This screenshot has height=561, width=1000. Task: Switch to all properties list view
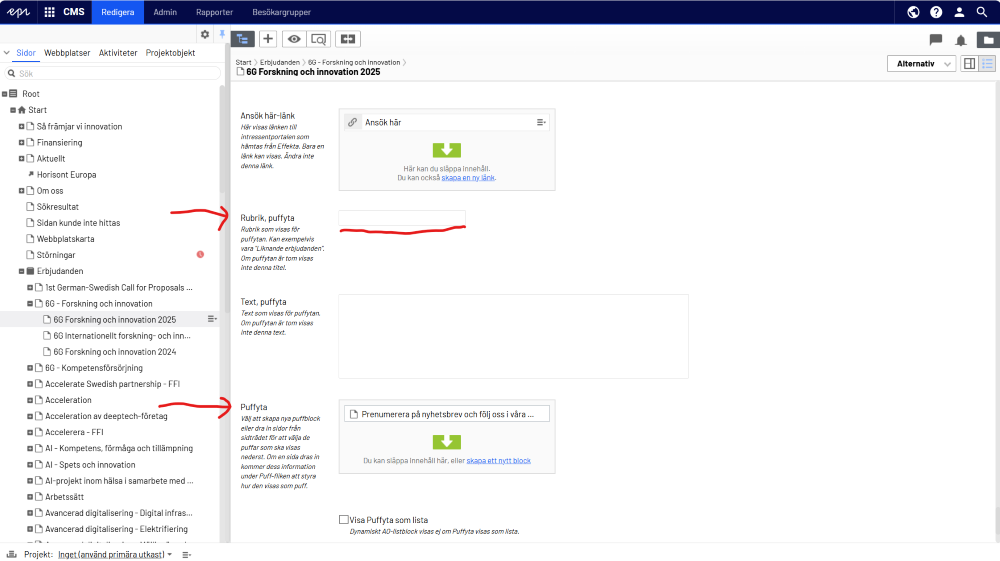987,64
